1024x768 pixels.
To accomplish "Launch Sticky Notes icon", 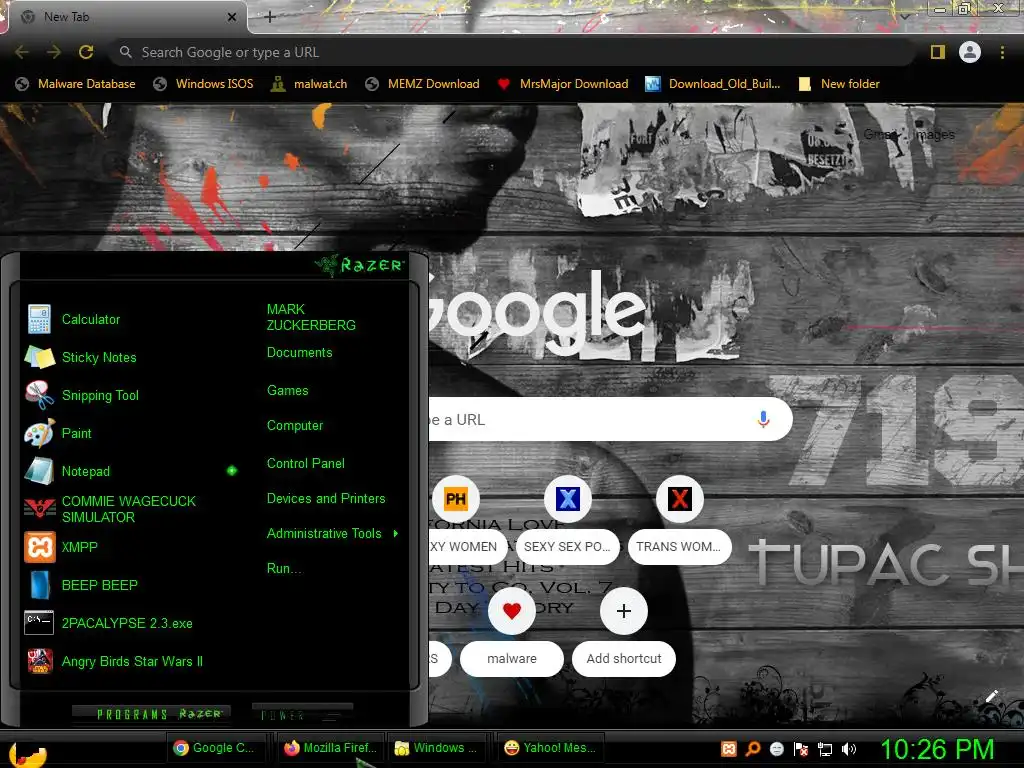I will [x=39, y=357].
